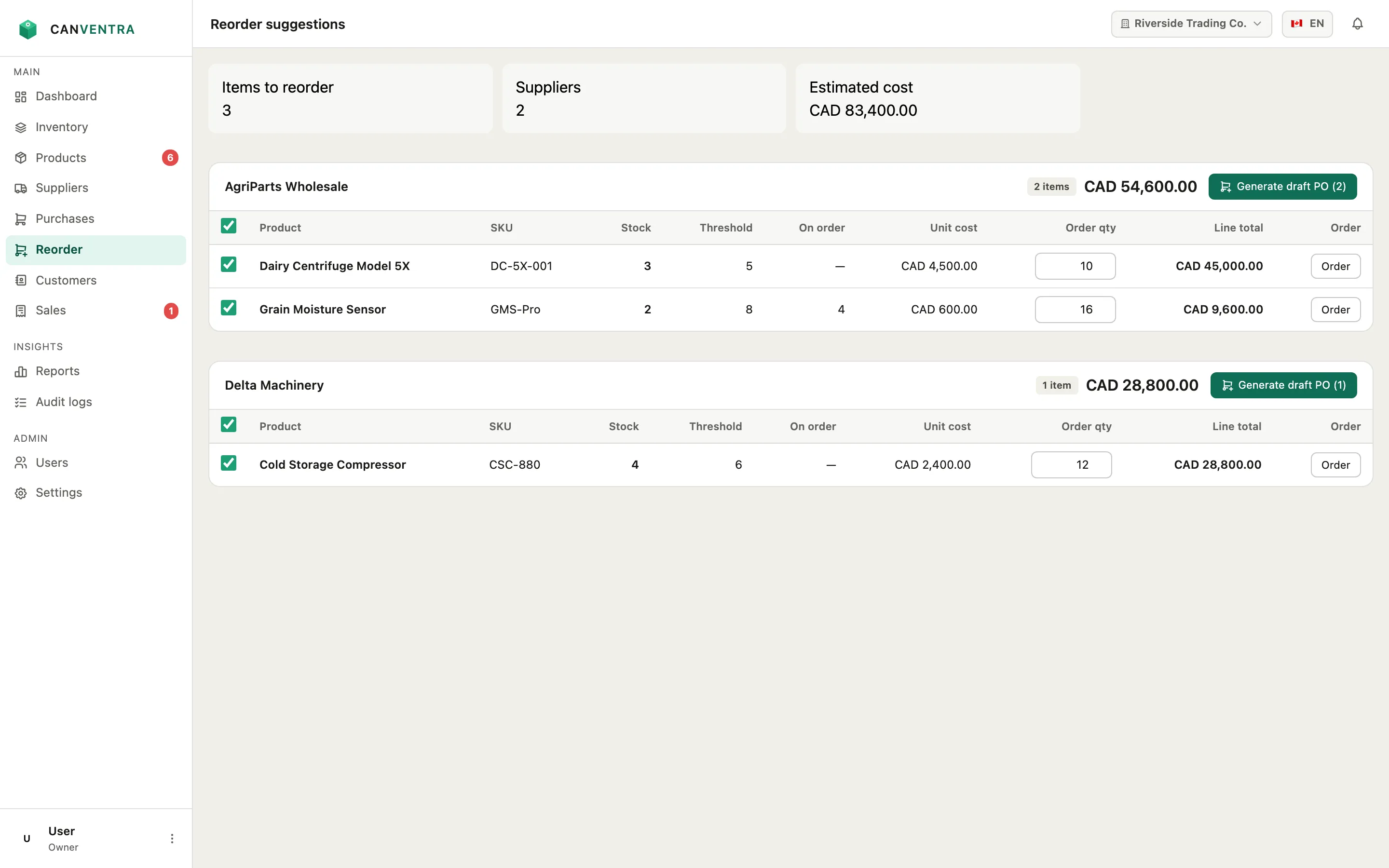The height and width of the screenshot is (868, 1389).
Task: Uncheck Grain Moisture Sensor row
Action: click(x=229, y=308)
